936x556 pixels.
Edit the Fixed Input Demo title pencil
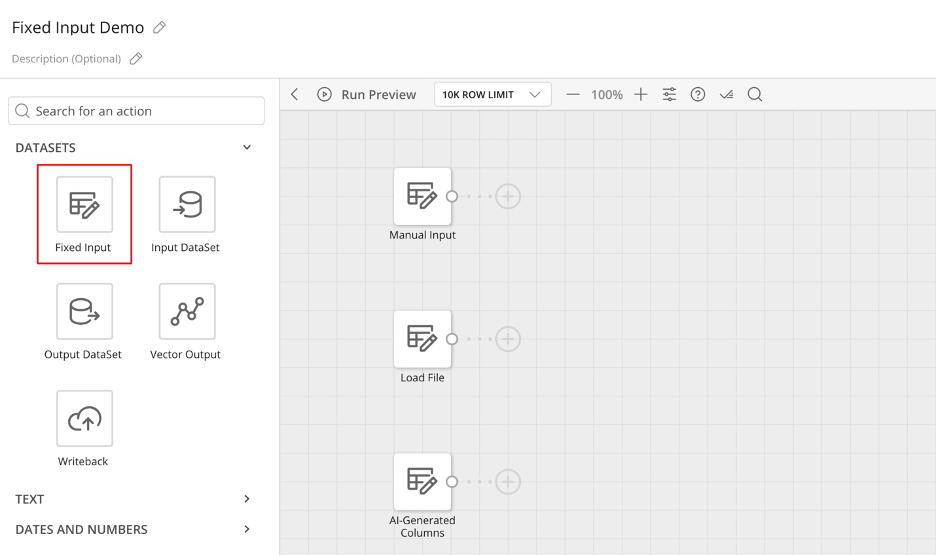click(159, 27)
